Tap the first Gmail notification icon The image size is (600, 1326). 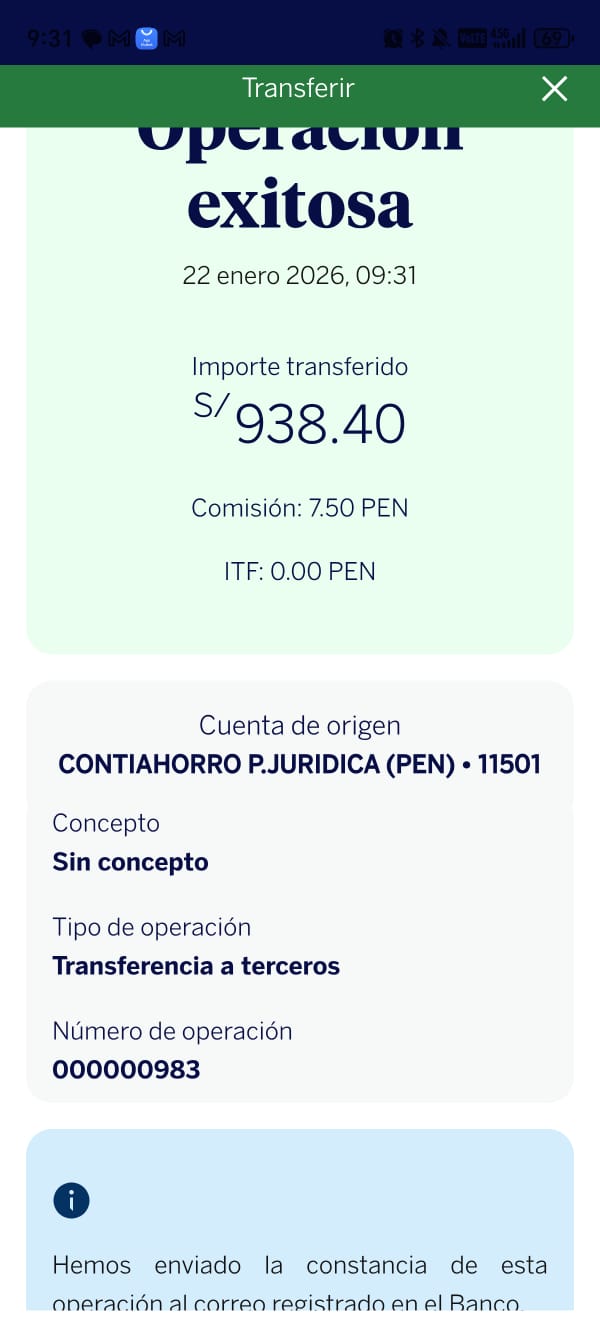coord(119,39)
